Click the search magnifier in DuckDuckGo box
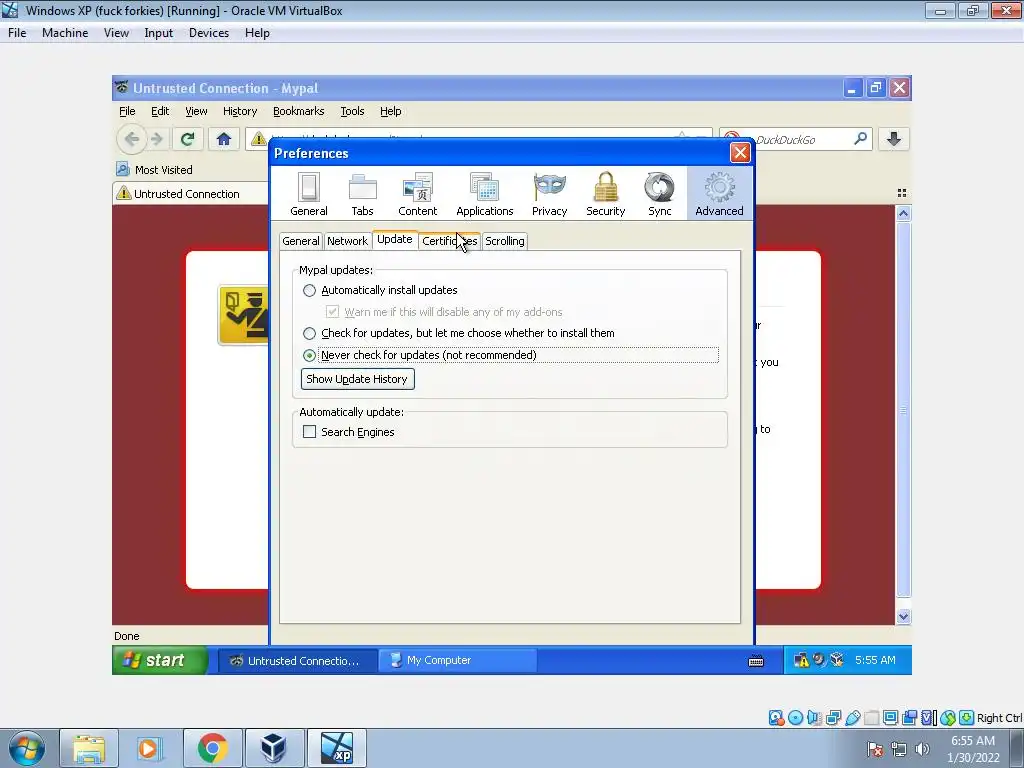Viewport: 1024px width, 768px height. (861, 139)
